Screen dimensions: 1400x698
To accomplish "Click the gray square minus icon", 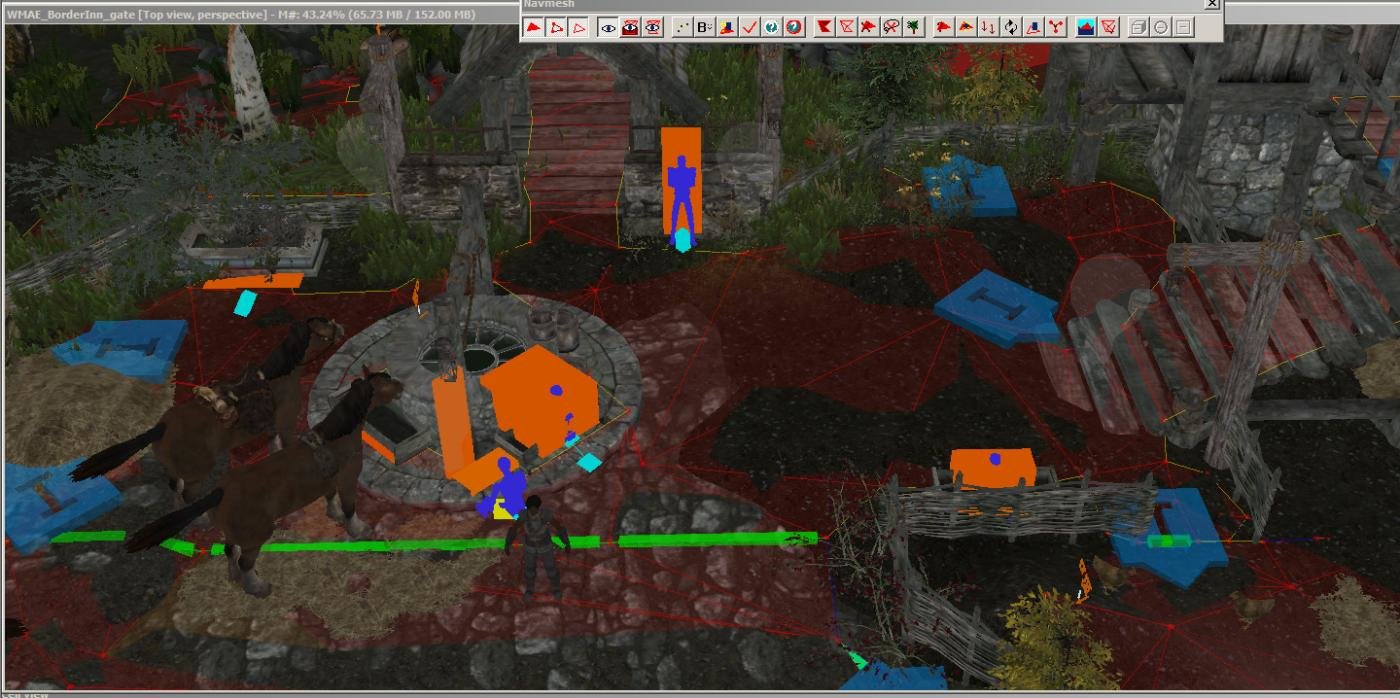I will pyautogui.click(x=1183, y=28).
